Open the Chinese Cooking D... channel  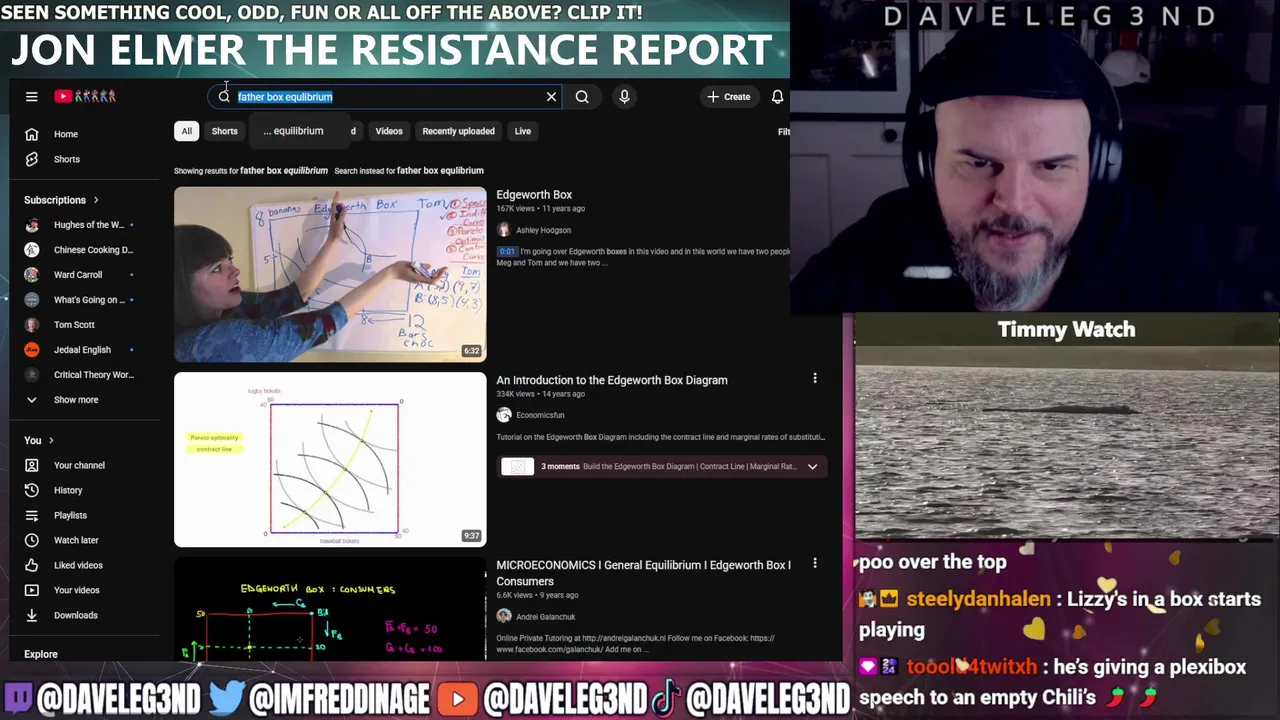click(x=82, y=250)
